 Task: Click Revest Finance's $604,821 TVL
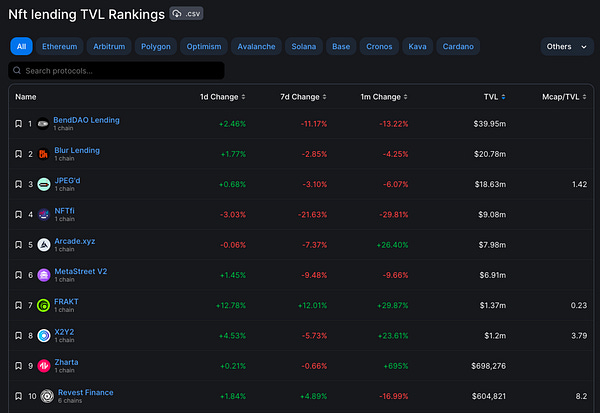point(489,396)
